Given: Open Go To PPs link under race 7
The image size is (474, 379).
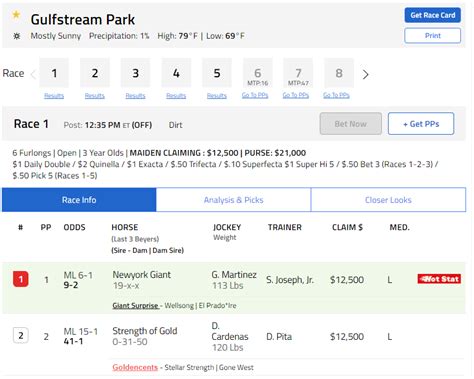Looking at the screenshot, I should (x=296, y=95).
